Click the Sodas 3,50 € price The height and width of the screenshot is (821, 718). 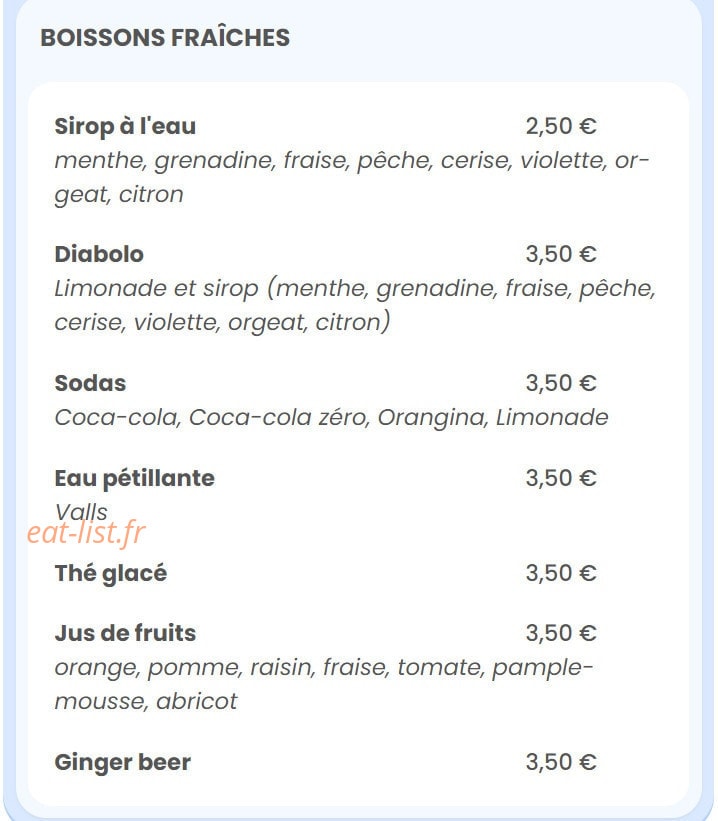coord(561,383)
